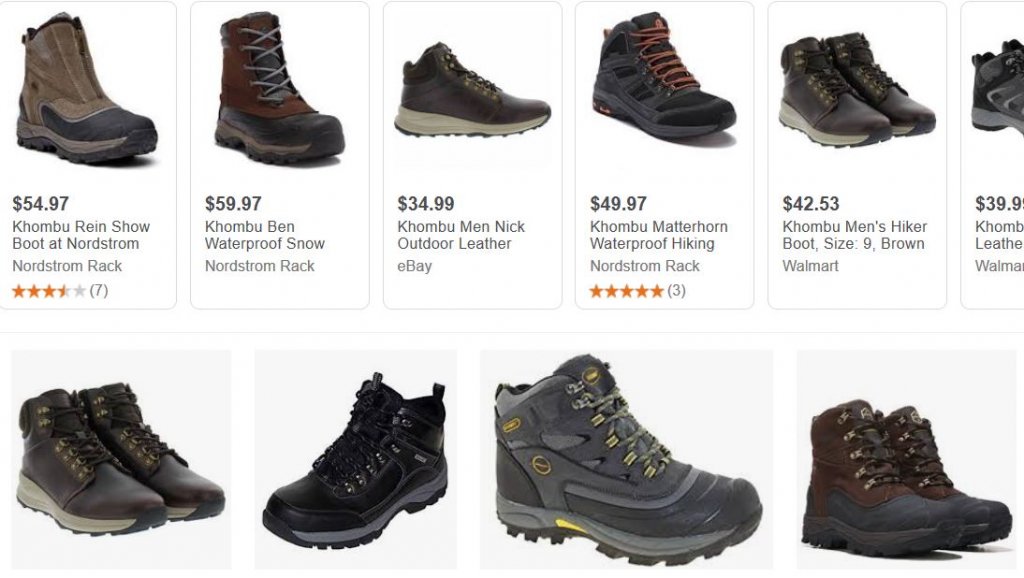The height and width of the screenshot is (578, 1024).
Task: Open the brown leather boots pair image result
Action: [120, 459]
